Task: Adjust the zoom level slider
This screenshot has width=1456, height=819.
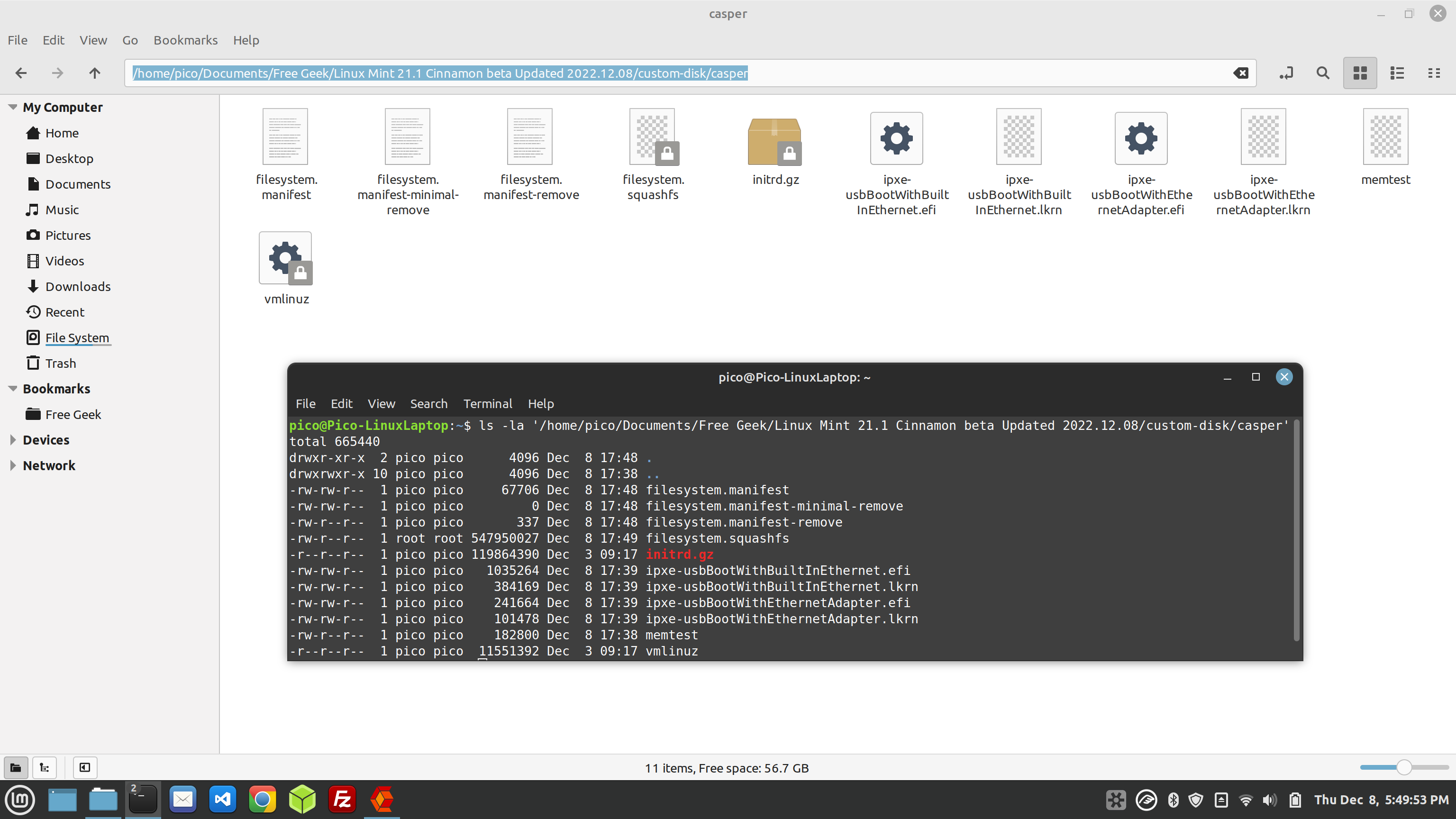Action: tap(1403, 767)
